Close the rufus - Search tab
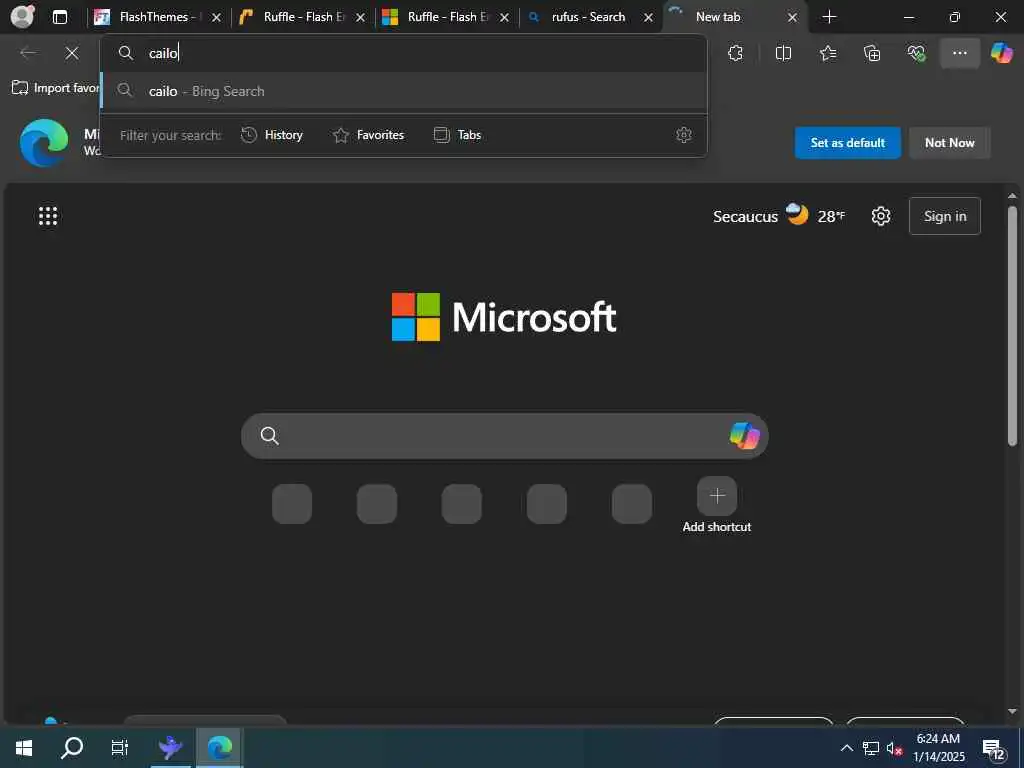This screenshot has width=1024, height=768. (x=648, y=18)
